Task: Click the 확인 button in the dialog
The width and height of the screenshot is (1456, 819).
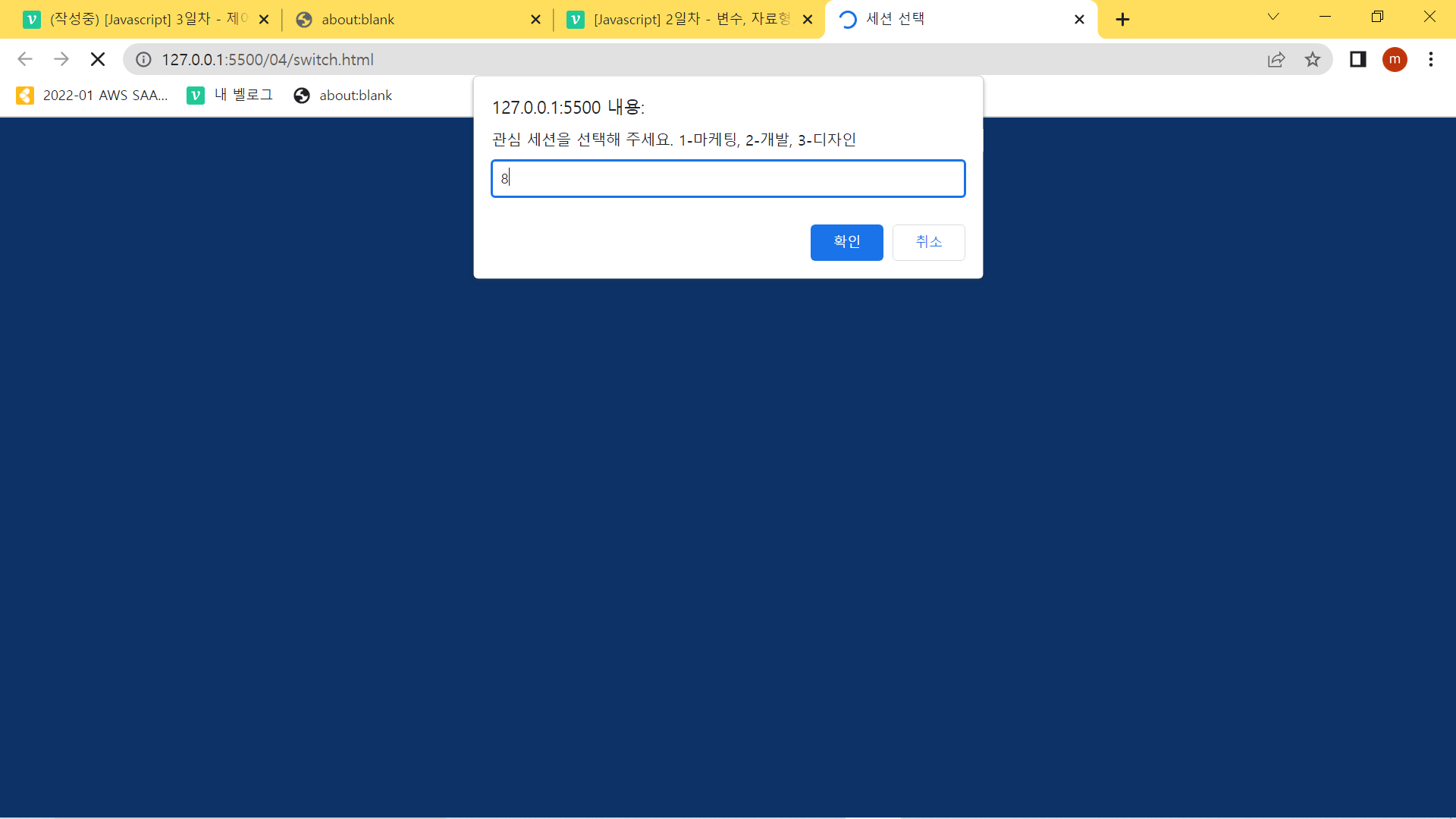Action: click(846, 242)
